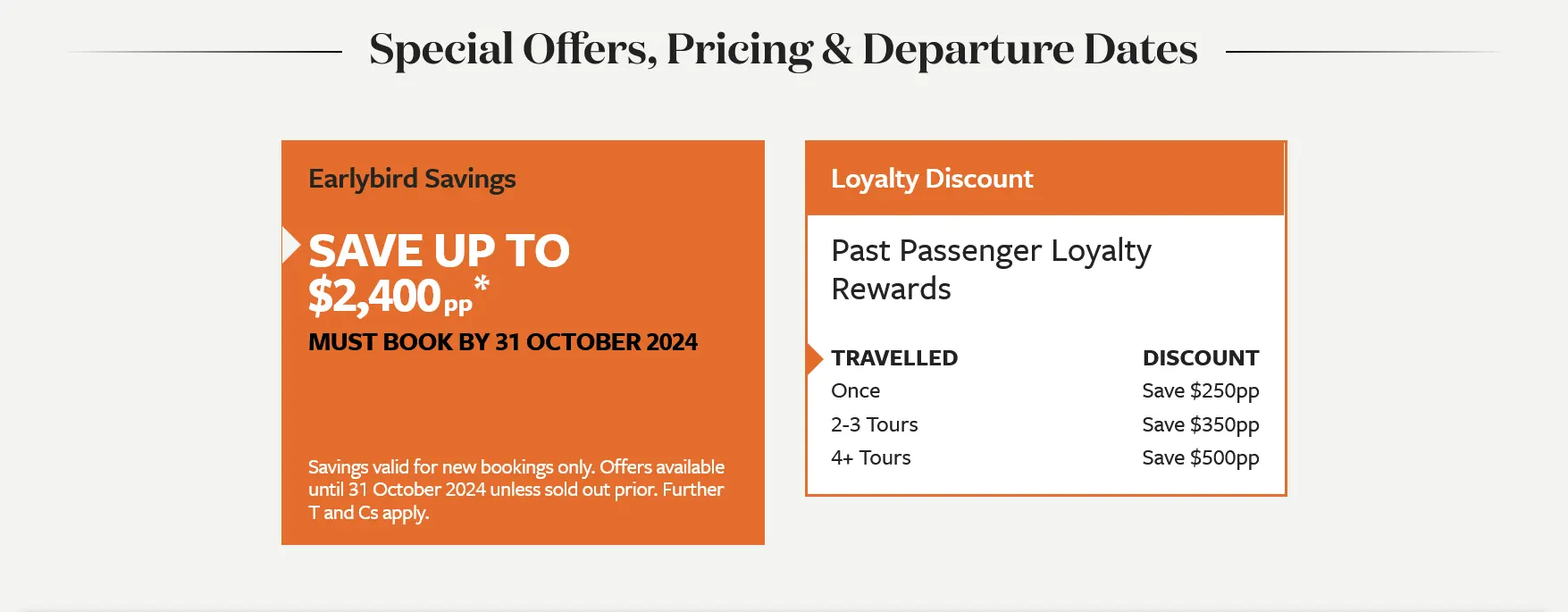Select Past Passenger Loyalty Rewards title
The height and width of the screenshot is (612, 1568).
coord(991,270)
